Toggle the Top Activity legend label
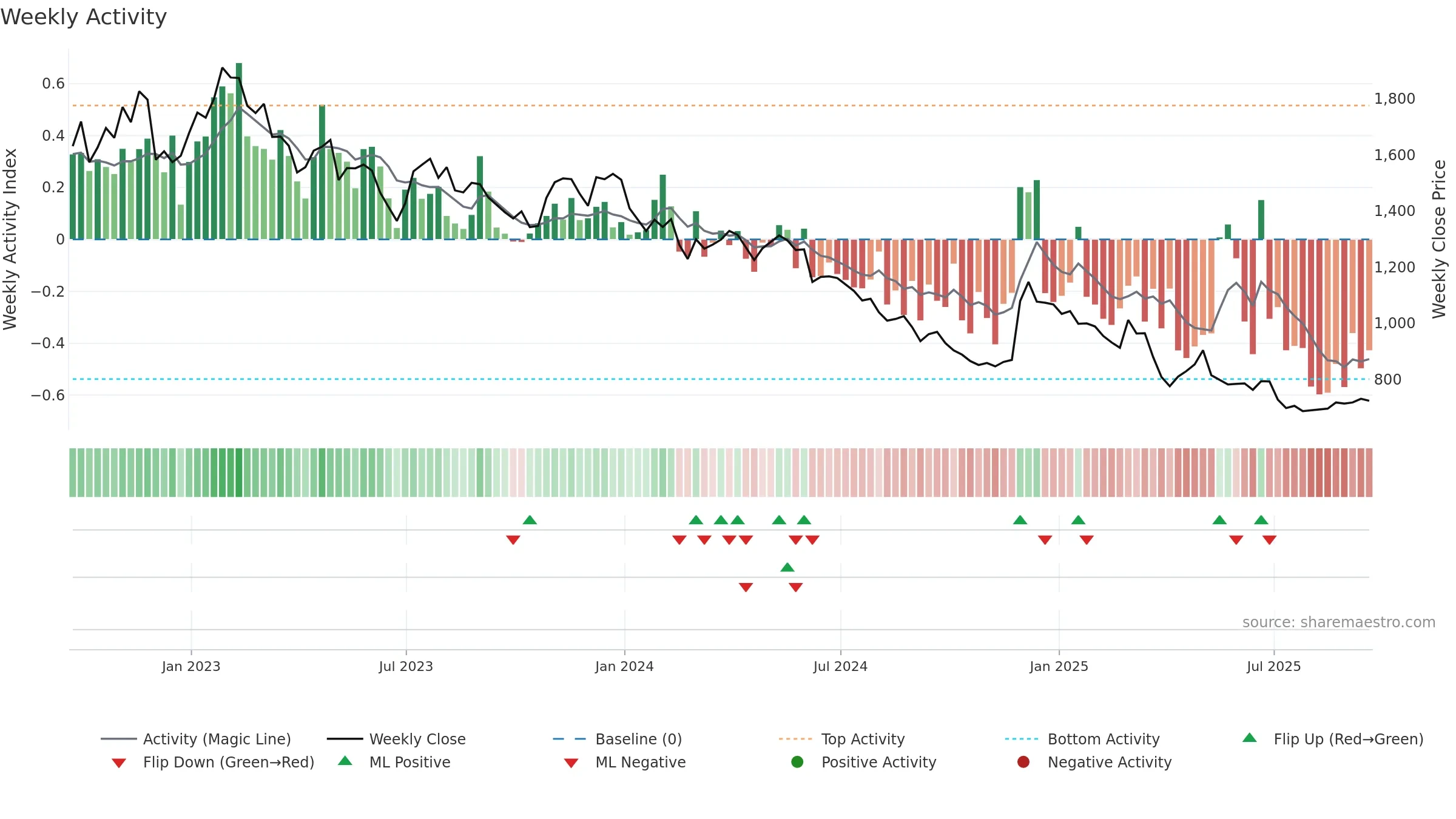This screenshot has width=1456, height=819. click(x=863, y=739)
